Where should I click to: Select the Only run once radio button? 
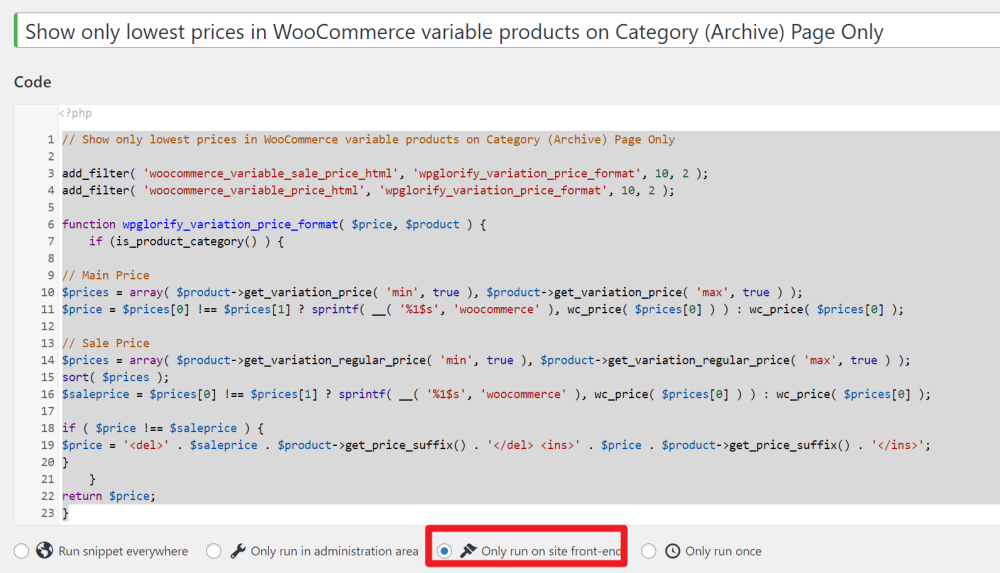coord(649,551)
